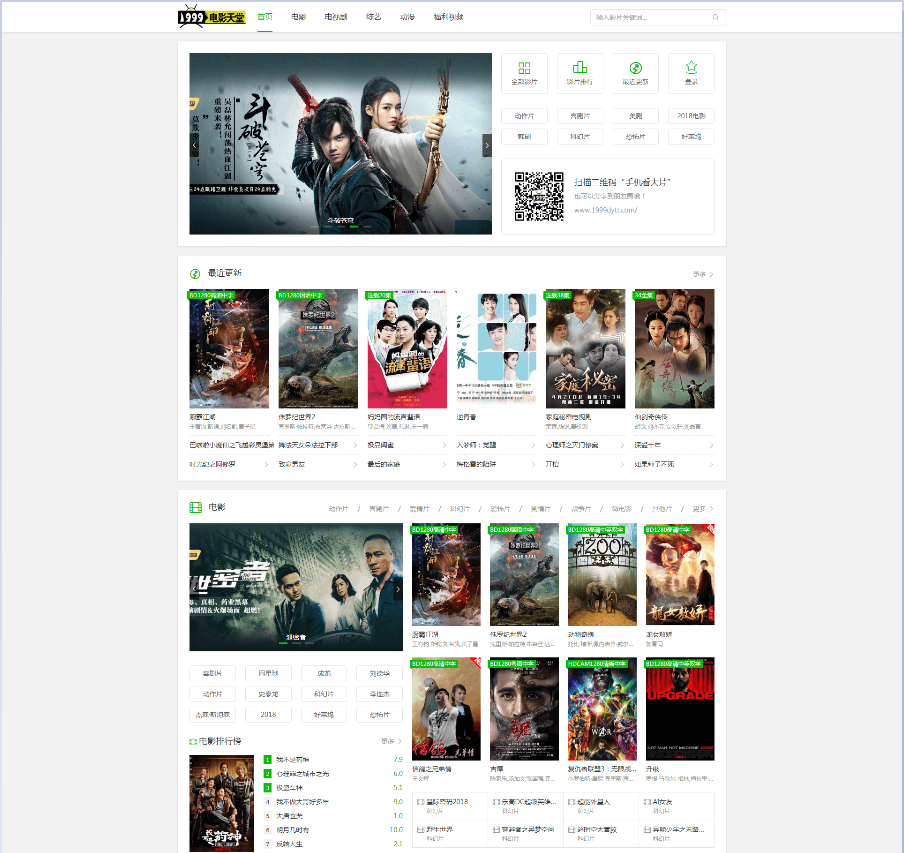Viewport: 904px width, 853px height.
Task: Click the chevron on the 致命男友 row
Action: pos(355,464)
